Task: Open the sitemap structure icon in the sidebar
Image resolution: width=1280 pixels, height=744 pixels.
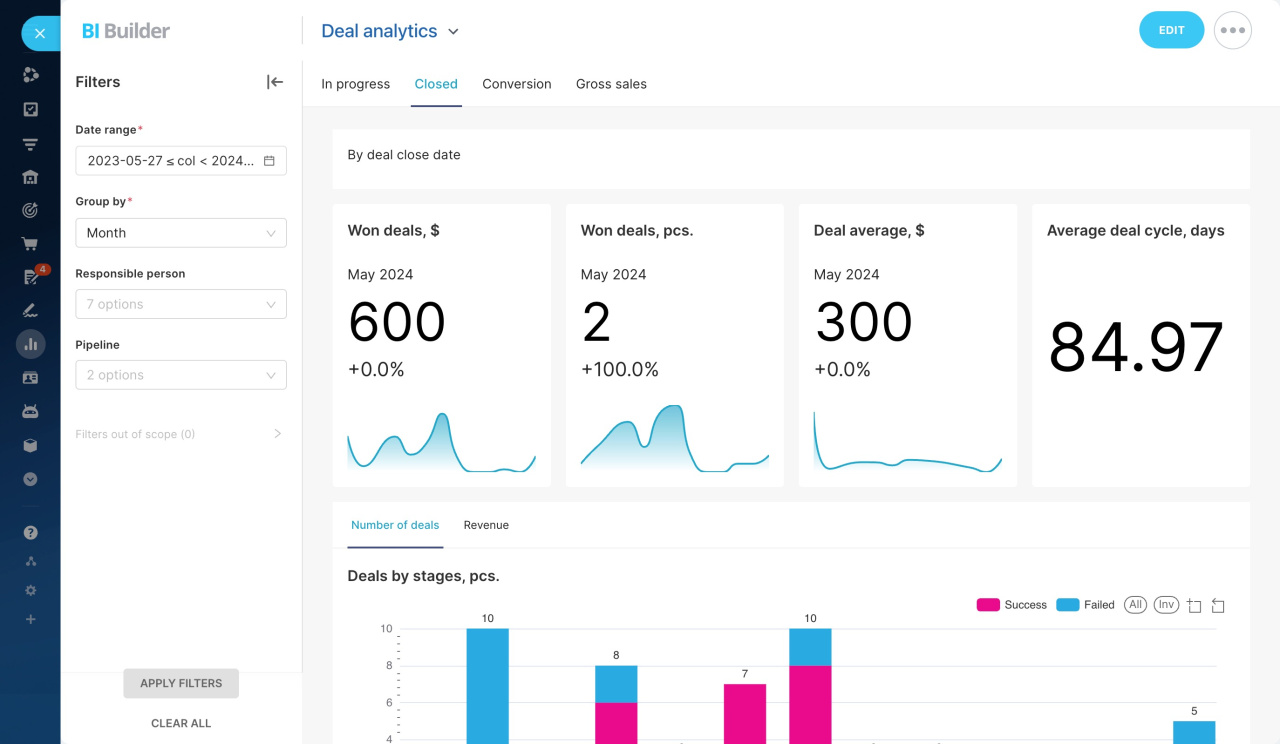Action: point(31,562)
